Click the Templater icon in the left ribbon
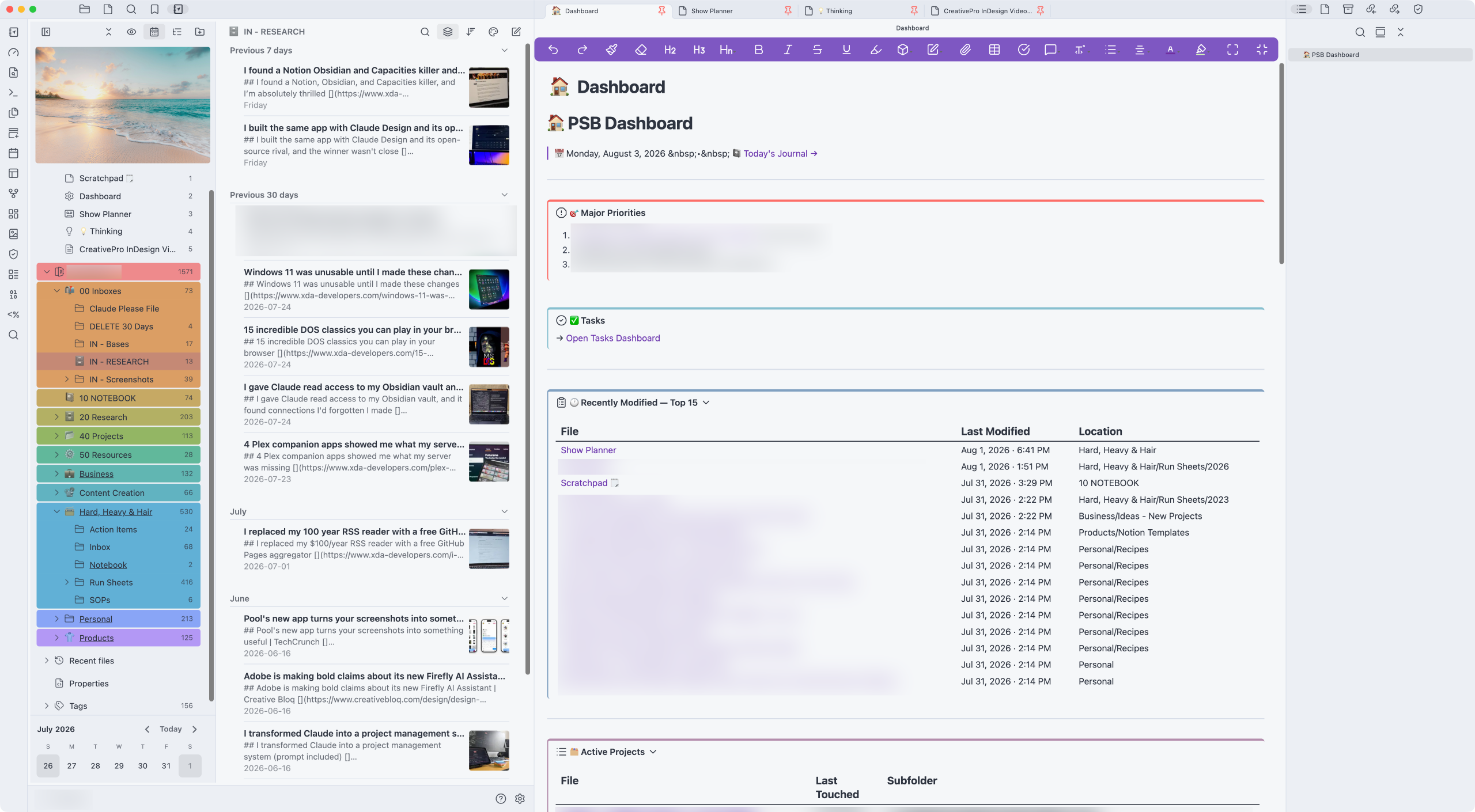 click(x=13, y=314)
